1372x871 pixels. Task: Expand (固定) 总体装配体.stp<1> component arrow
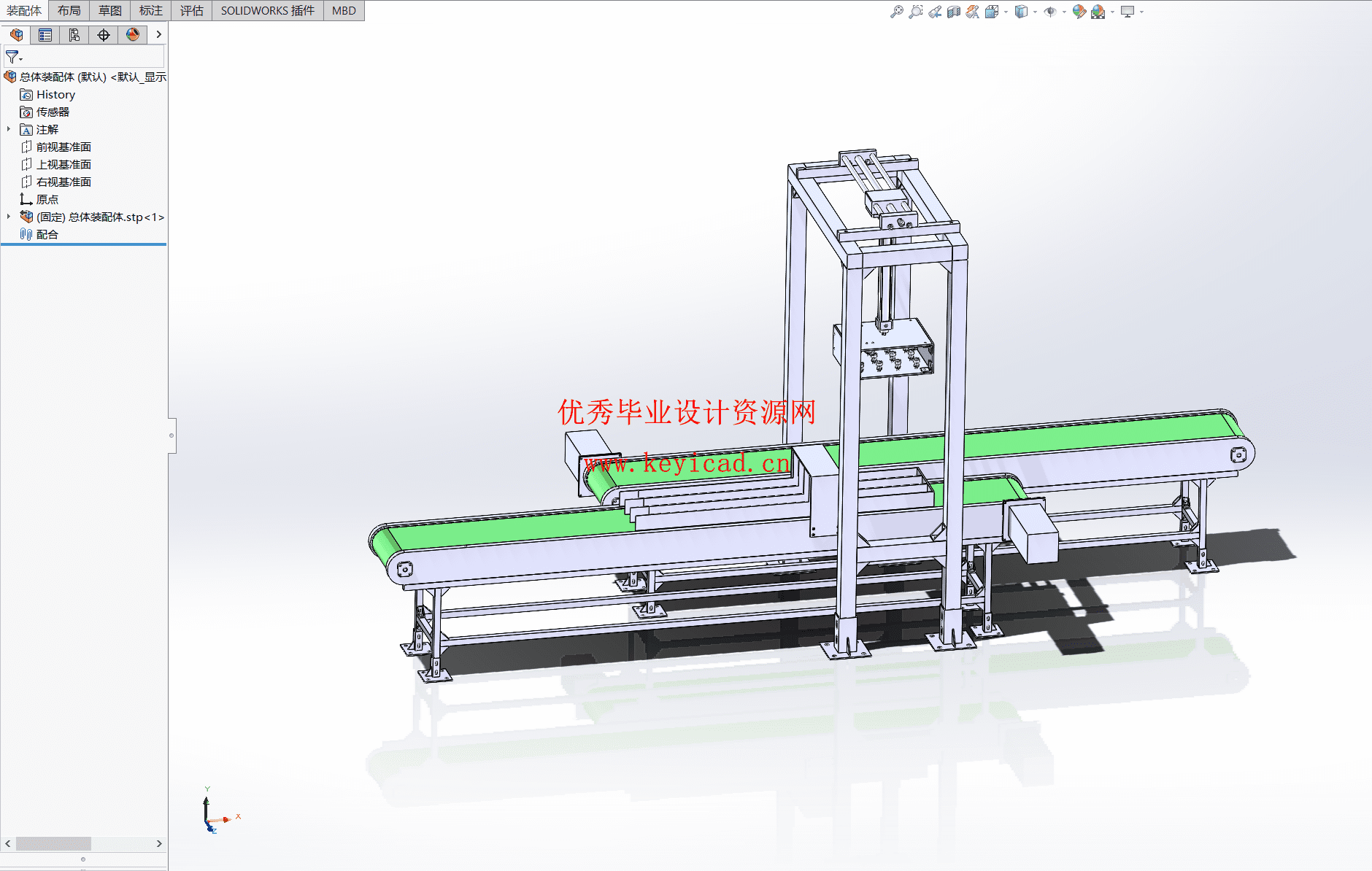coord(9,217)
